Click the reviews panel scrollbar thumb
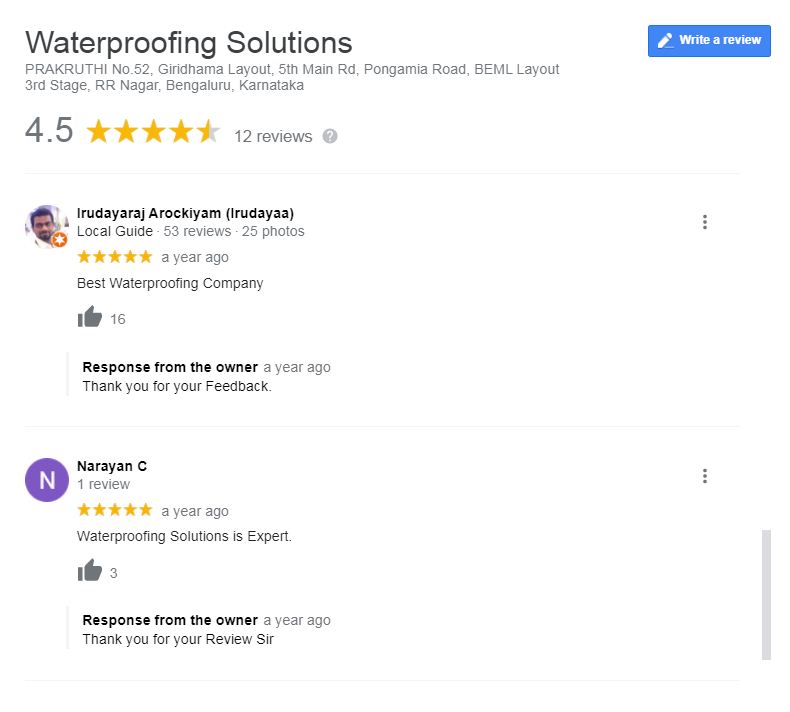This screenshot has width=790, height=712. click(x=766, y=595)
